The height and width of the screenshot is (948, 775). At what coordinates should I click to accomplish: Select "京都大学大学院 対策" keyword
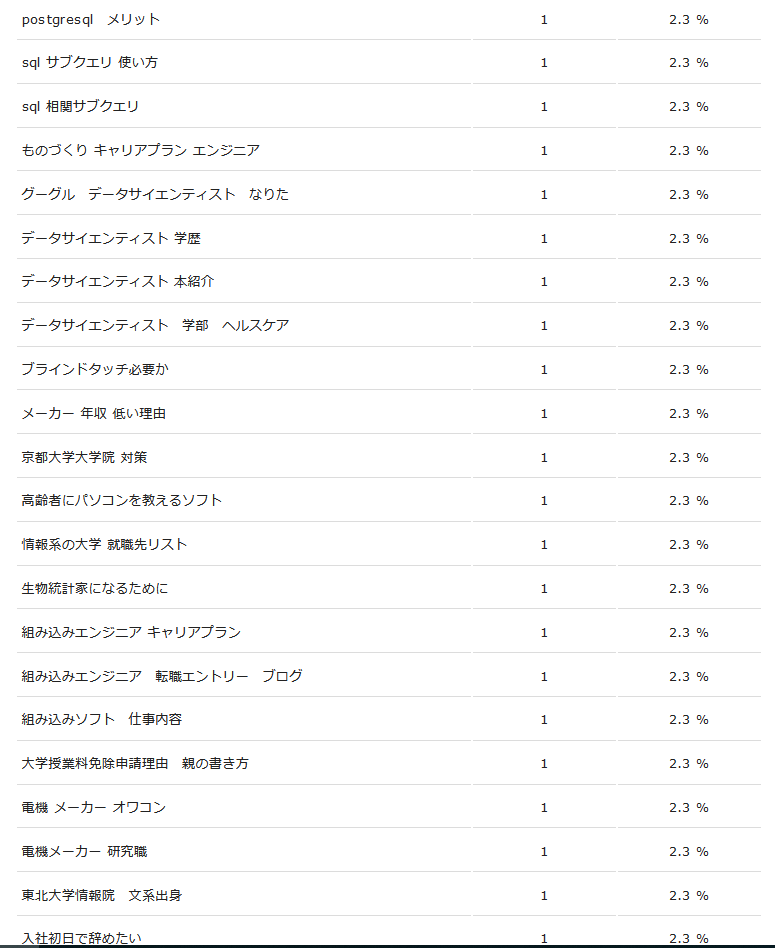pos(85,458)
